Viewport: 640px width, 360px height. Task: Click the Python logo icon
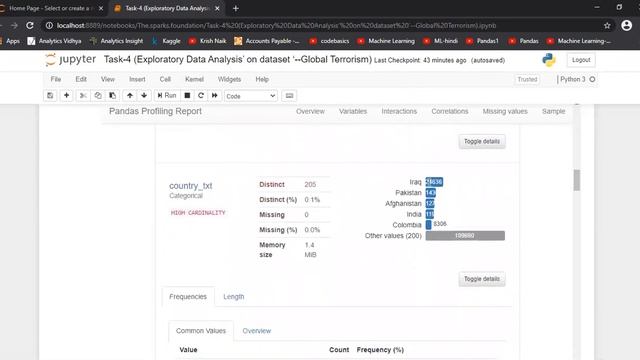549,60
